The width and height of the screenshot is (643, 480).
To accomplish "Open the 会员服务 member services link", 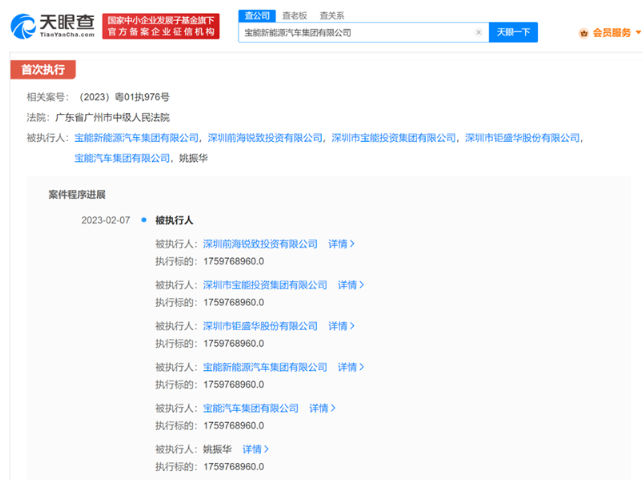I will point(611,32).
